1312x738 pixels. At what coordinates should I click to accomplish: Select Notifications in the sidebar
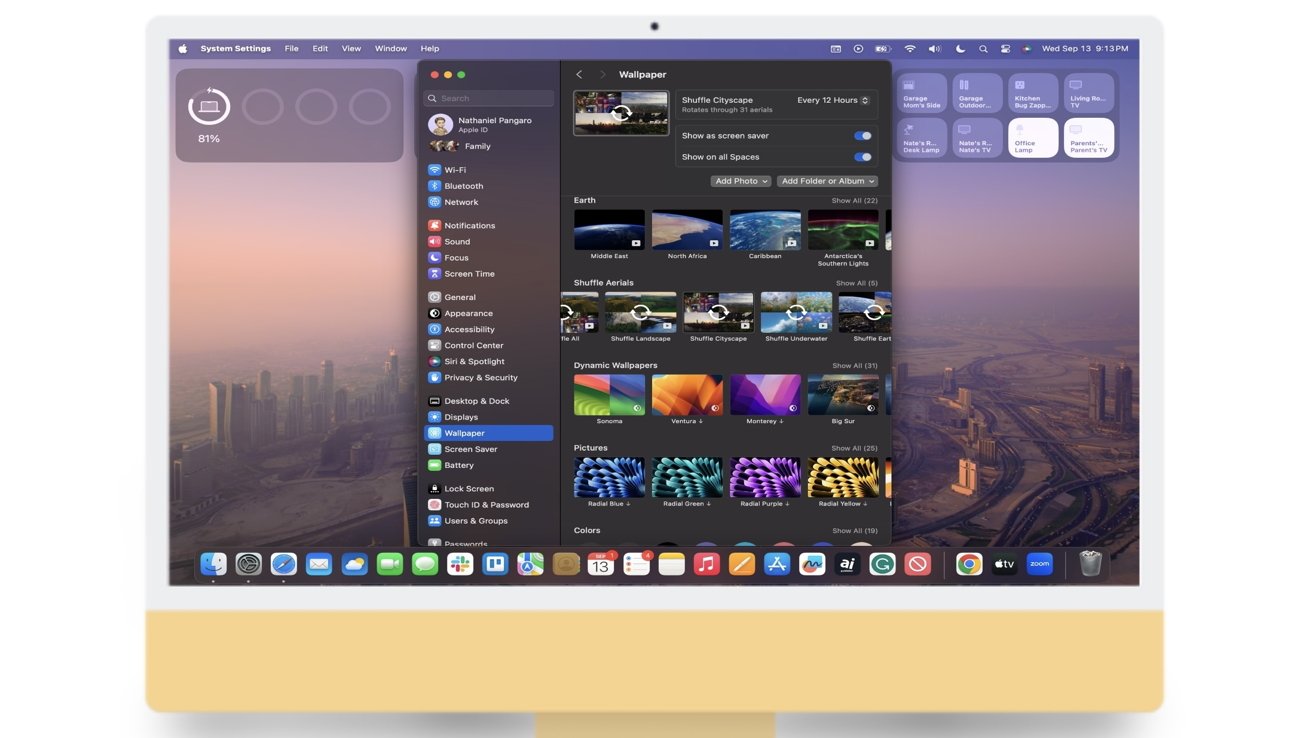tap(469, 226)
